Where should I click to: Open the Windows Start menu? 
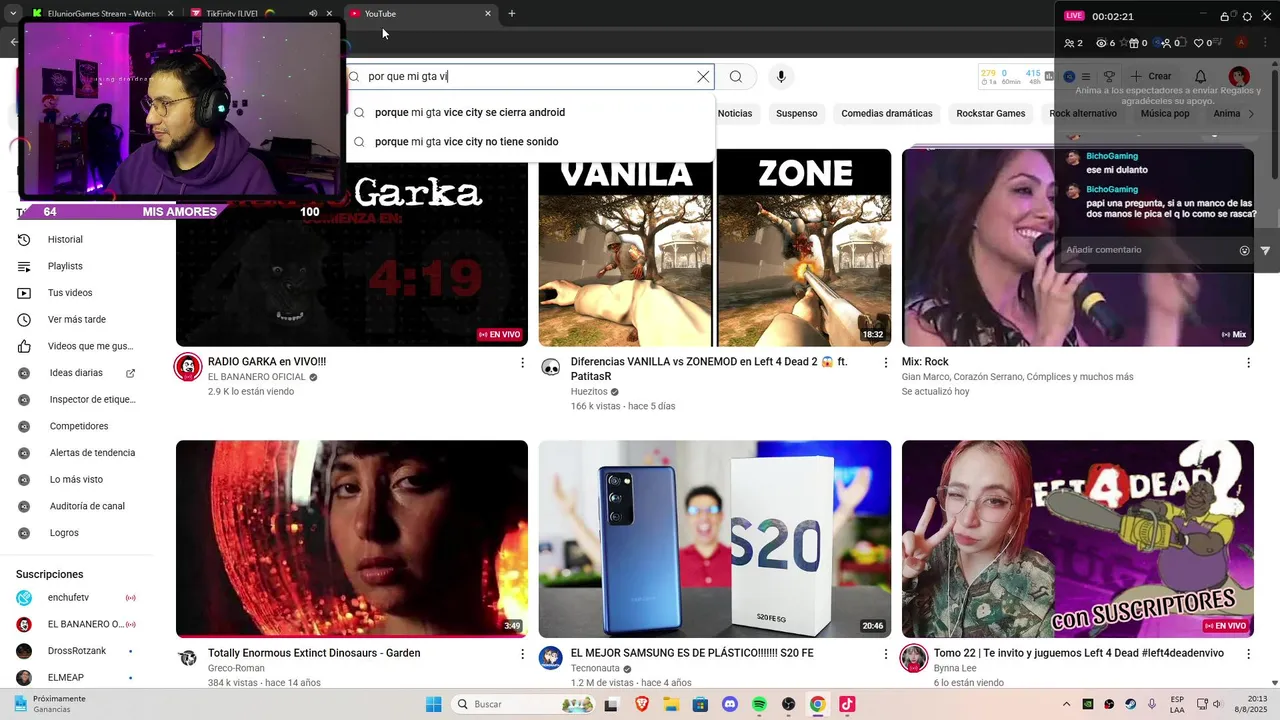(434, 704)
